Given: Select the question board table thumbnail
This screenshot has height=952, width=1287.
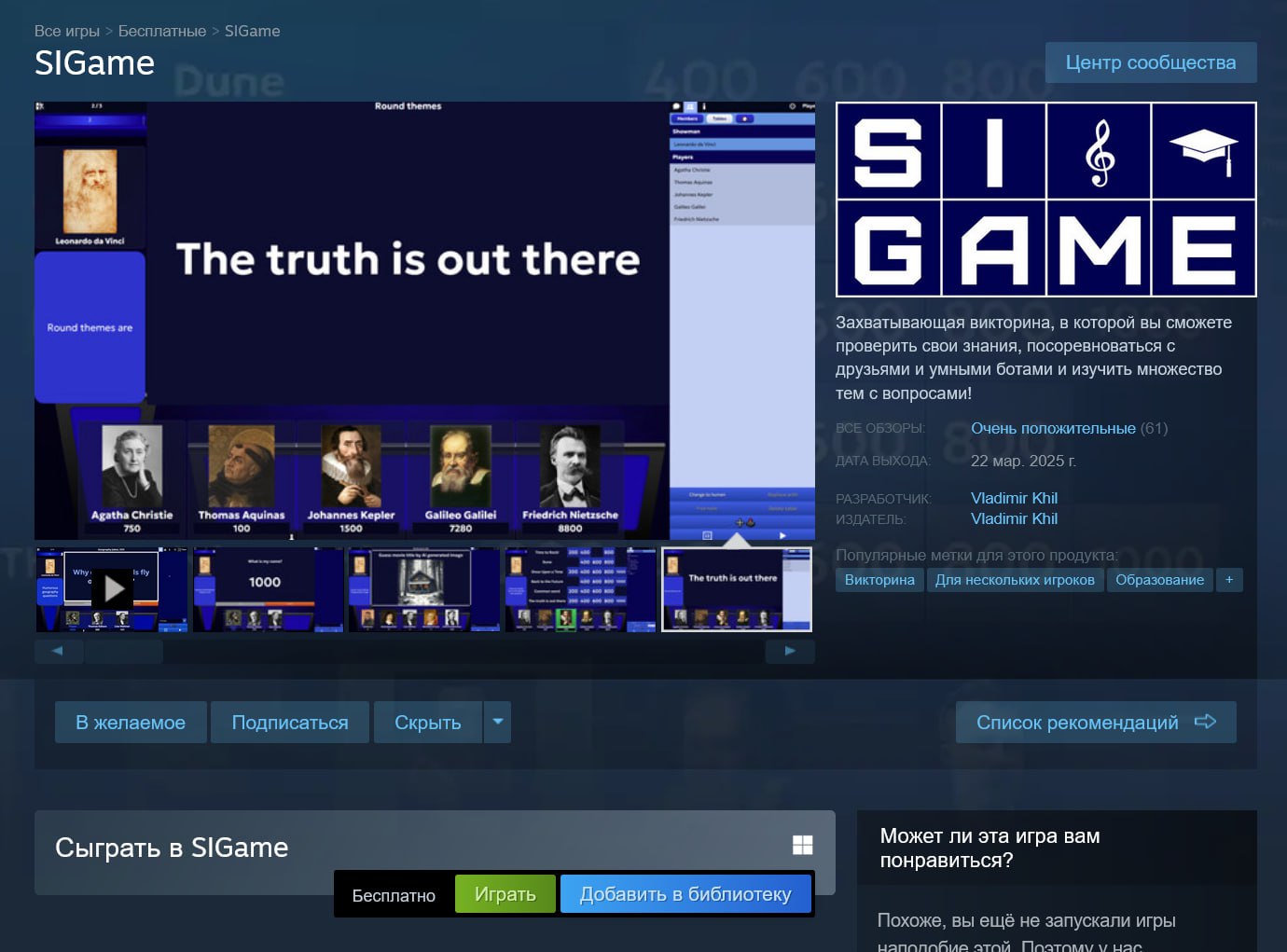Looking at the screenshot, I should point(581,589).
